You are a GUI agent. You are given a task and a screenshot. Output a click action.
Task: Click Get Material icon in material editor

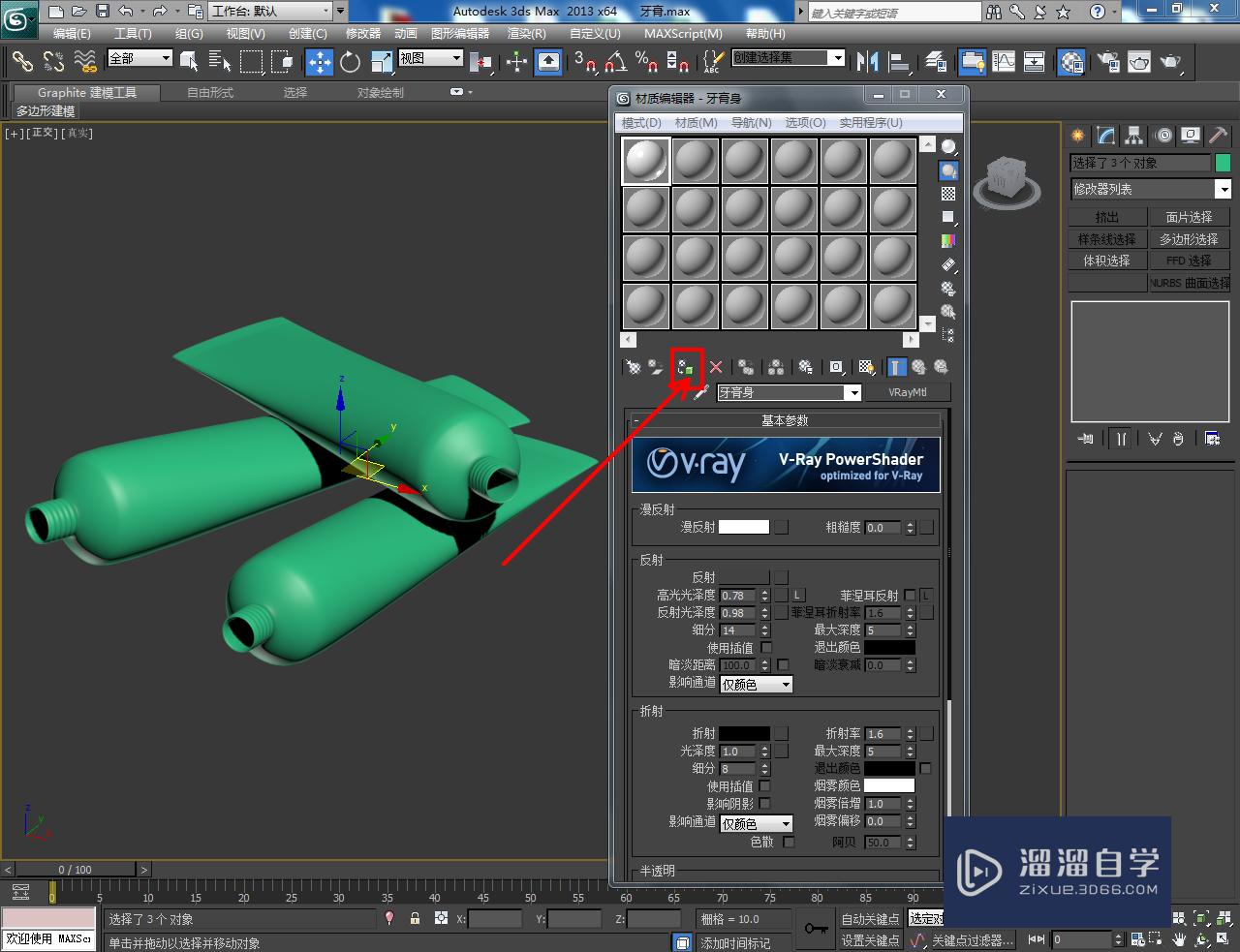[633, 367]
